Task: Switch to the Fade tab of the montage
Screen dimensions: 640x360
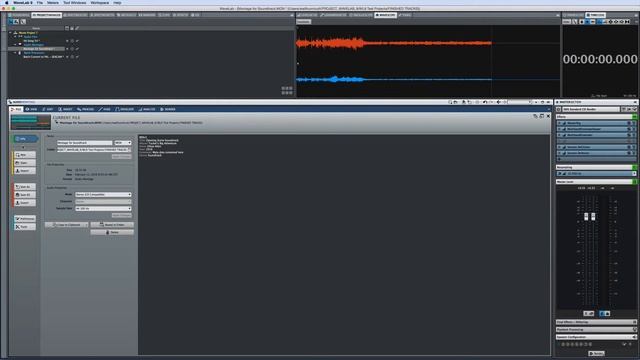Action: (x=104, y=109)
